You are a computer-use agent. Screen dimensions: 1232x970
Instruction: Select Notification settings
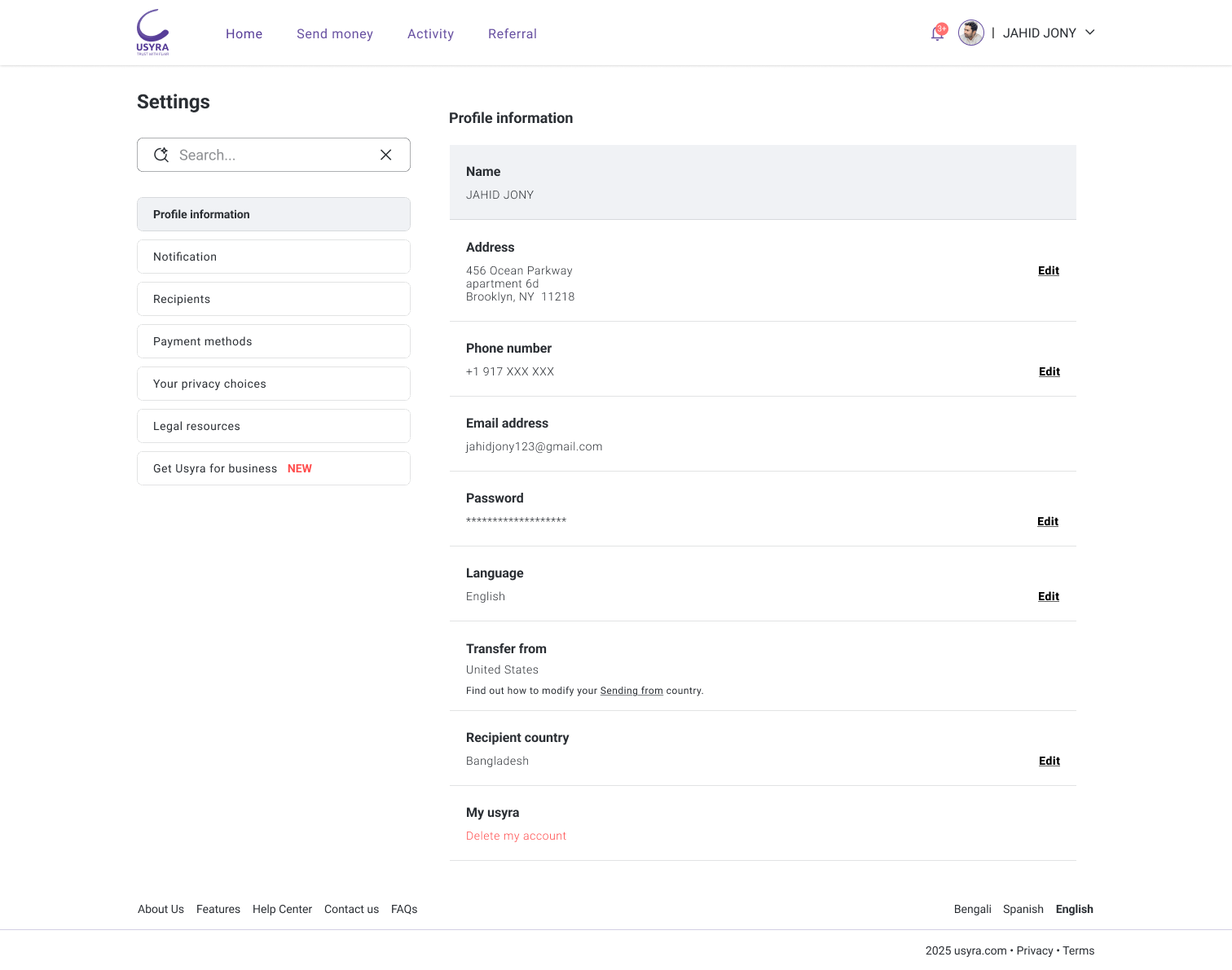273,257
